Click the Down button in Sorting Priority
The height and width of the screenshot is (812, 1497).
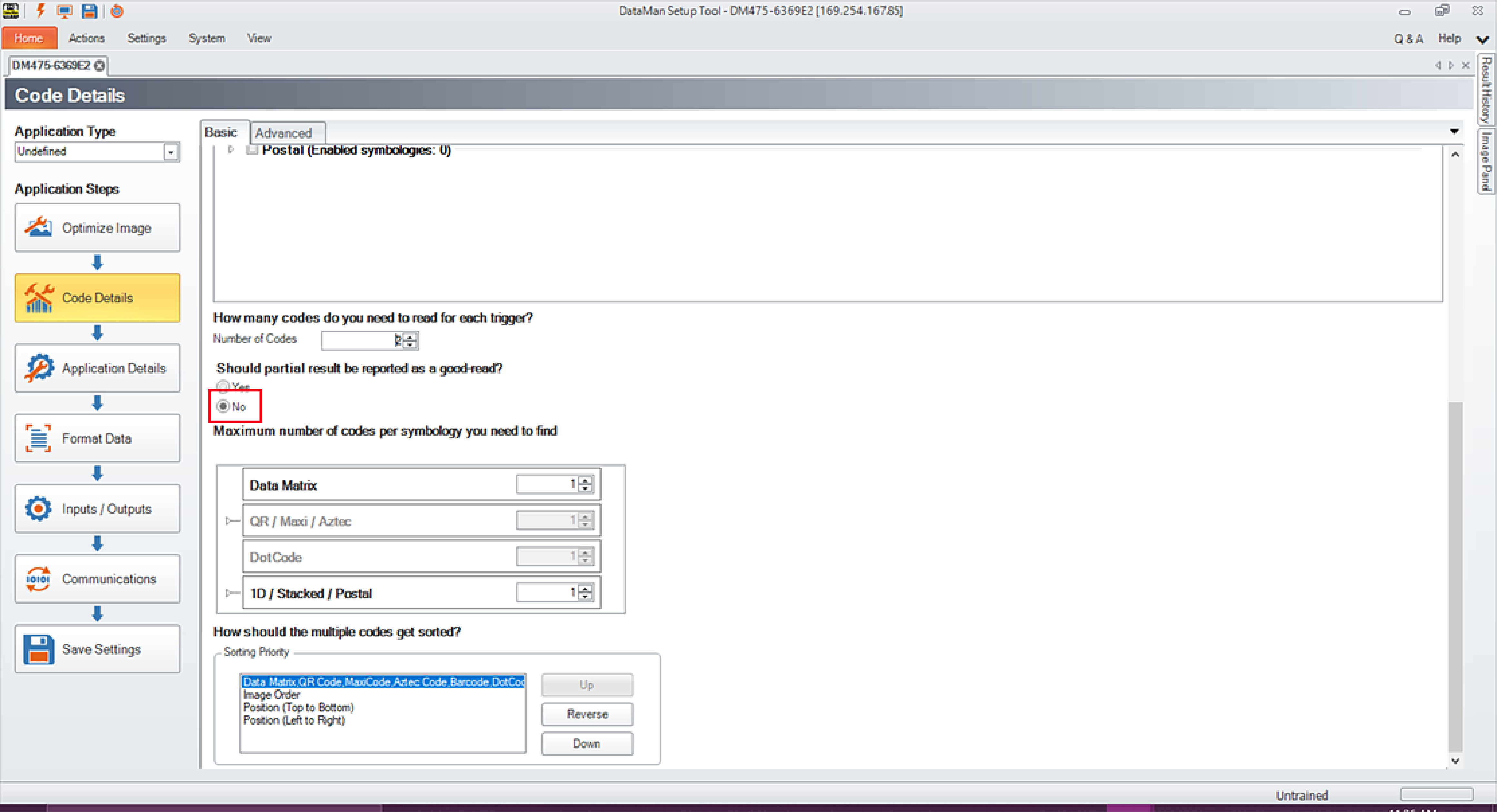tap(587, 743)
